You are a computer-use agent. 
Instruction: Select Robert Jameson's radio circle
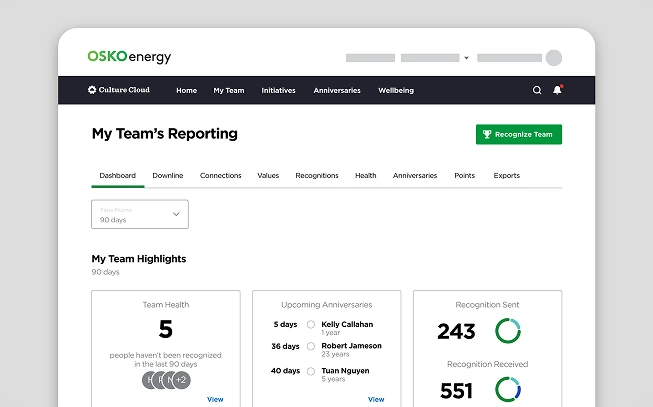coord(311,346)
